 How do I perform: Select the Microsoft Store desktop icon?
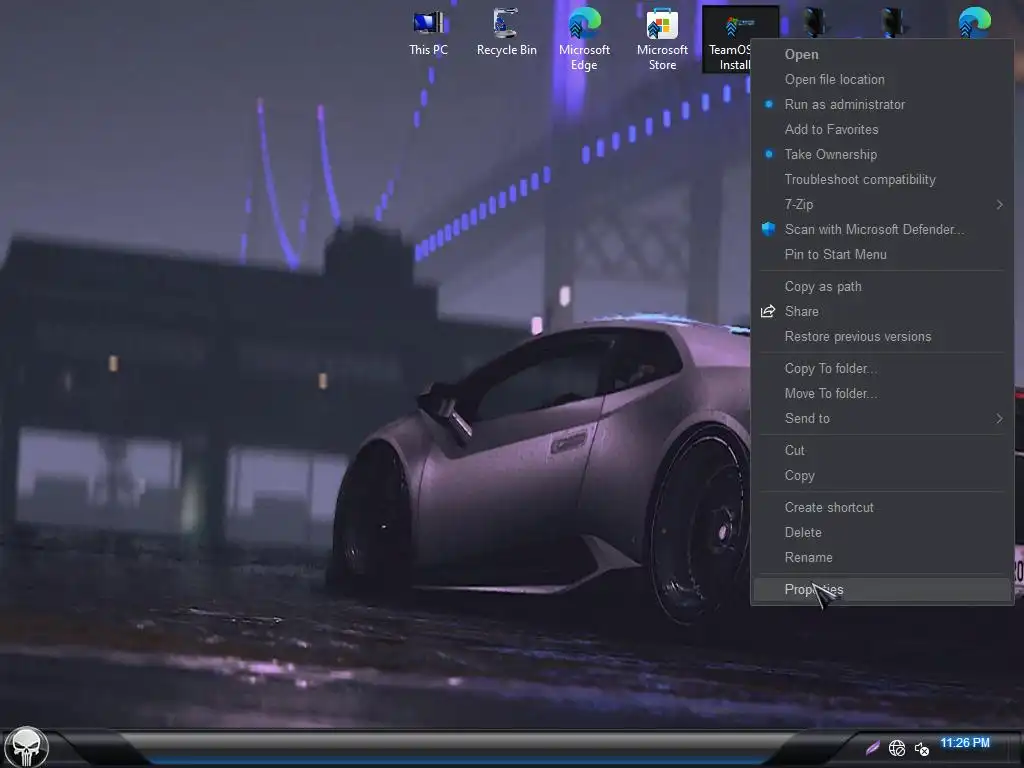(x=662, y=39)
